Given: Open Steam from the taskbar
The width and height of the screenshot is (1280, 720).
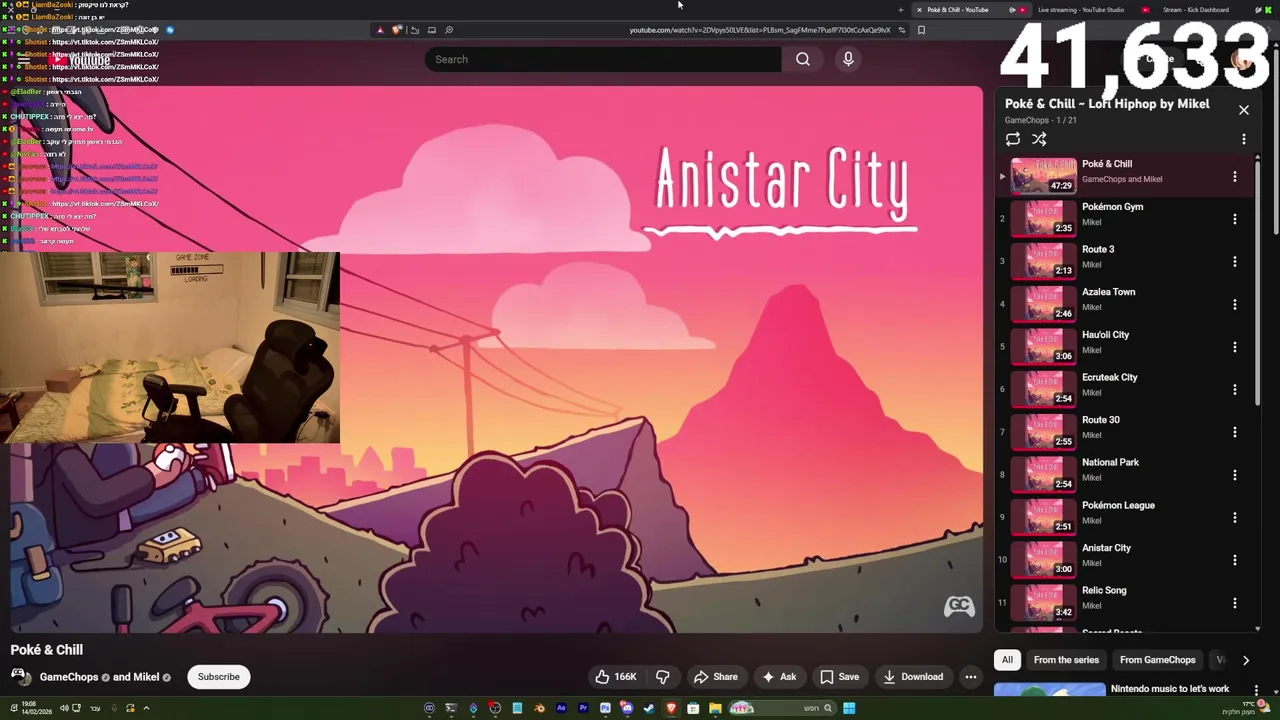Looking at the screenshot, I should pos(649,708).
